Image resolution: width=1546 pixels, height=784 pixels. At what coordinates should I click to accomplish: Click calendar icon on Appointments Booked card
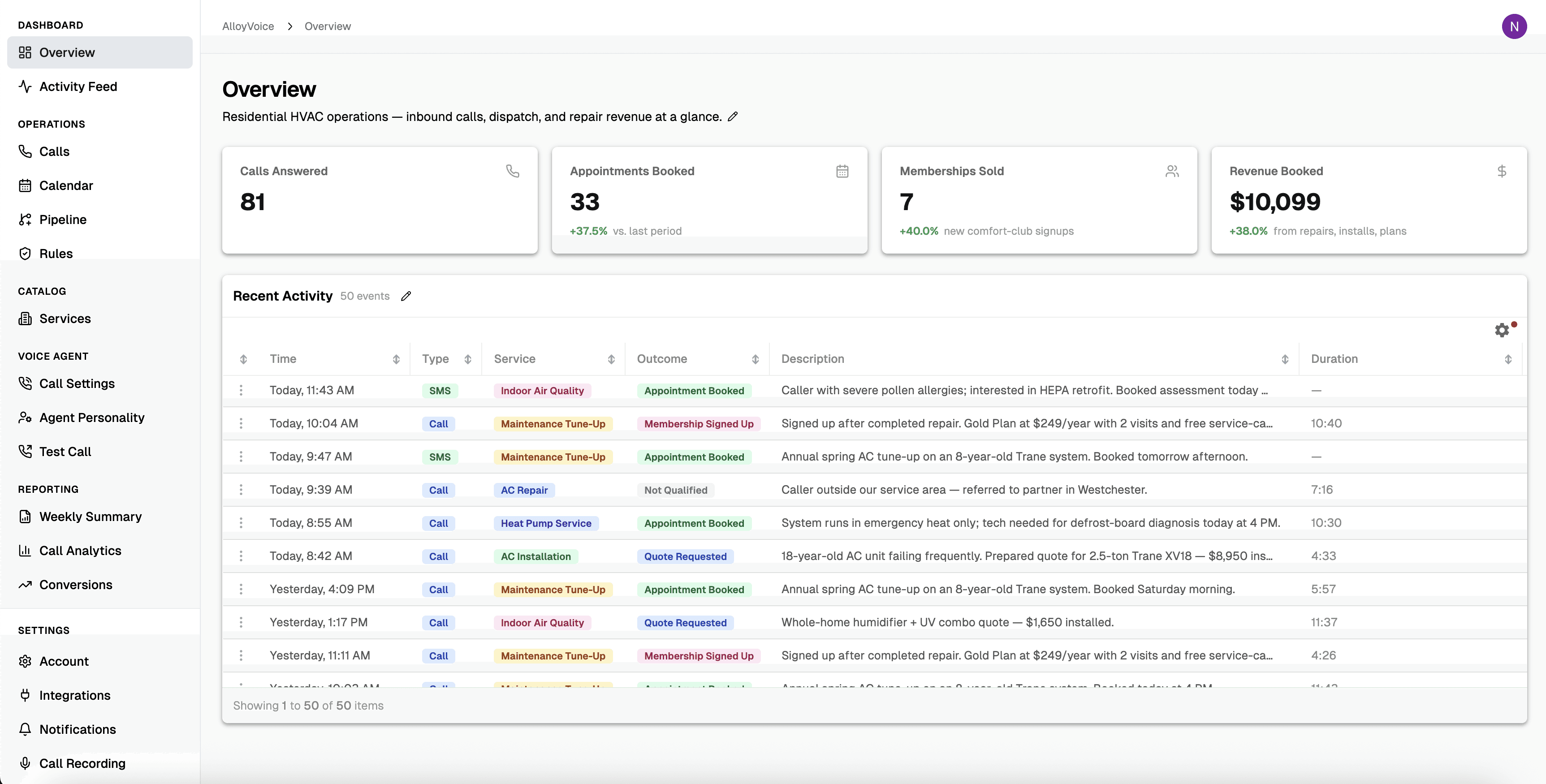[842, 171]
